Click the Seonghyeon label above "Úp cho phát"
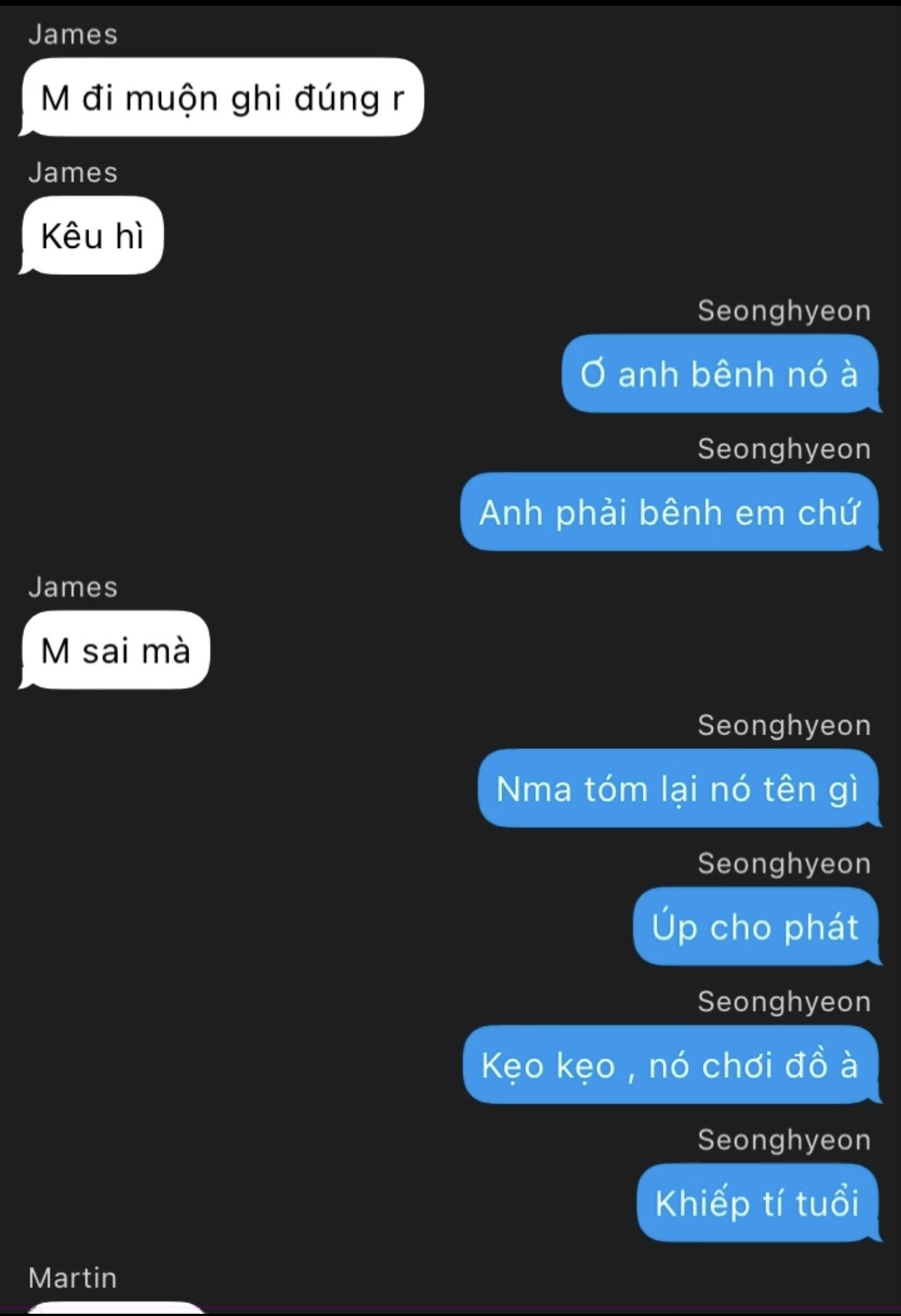This screenshot has width=901, height=1316. tap(784, 864)
